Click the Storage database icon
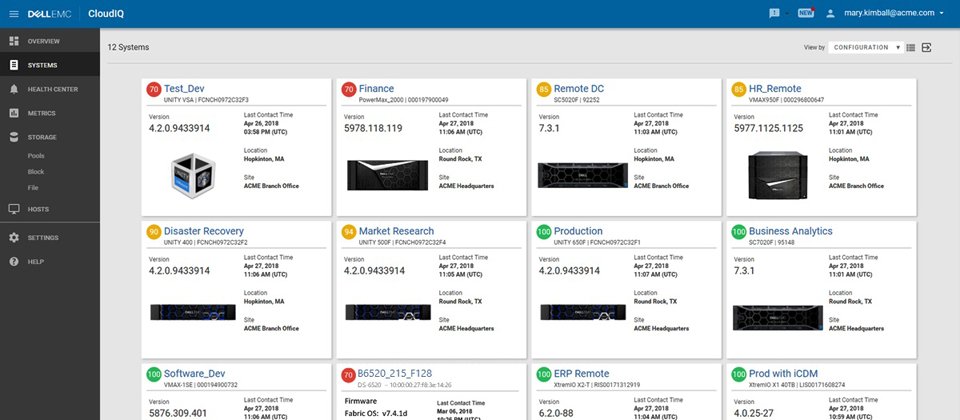The width and height of the screenshot is (960, 420). pyautogui.click(x=14, y=137)
